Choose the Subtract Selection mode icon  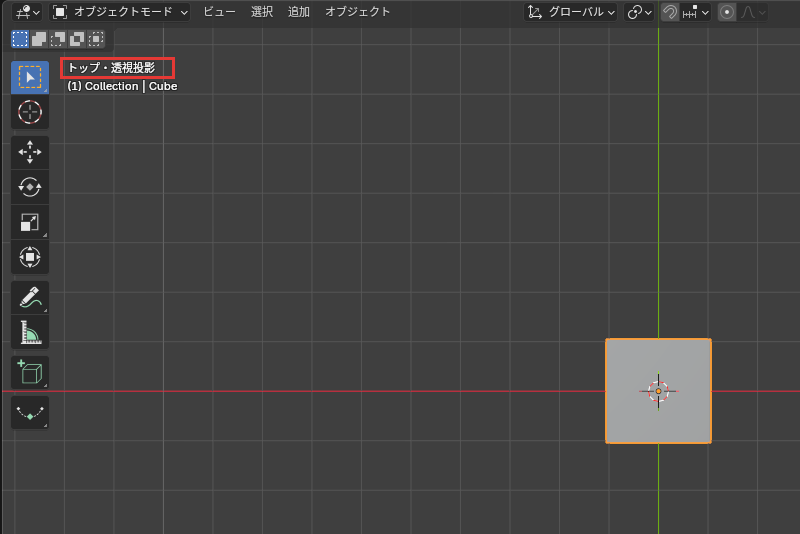click(x=58, y=39)
